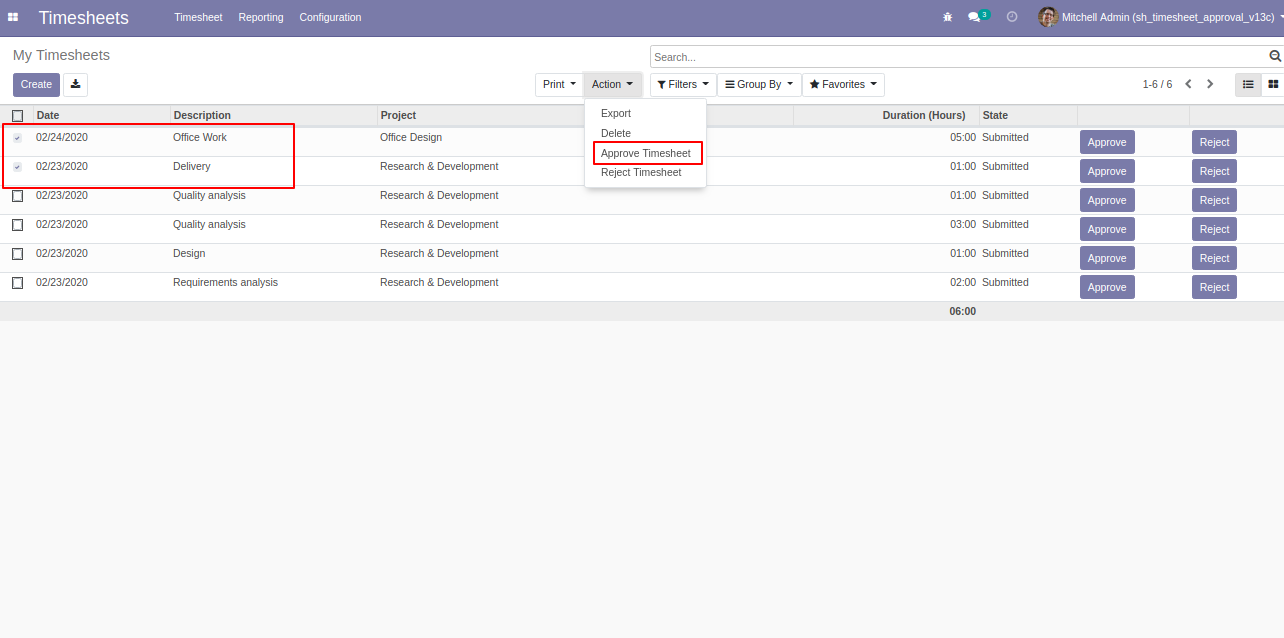The image size is (1284, 638).
Task: Click the Create button
Action: (36, 85)
